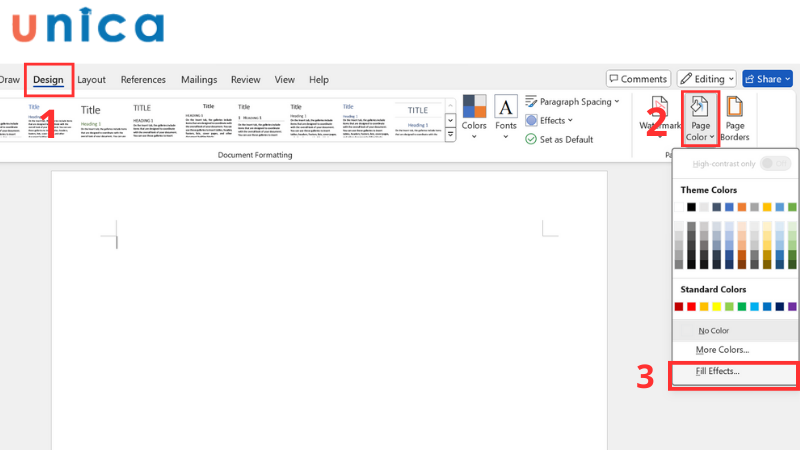This screenshot has width=800, height=450.
Task: Pick the gold theme color swatch
Action: [767, 207]
